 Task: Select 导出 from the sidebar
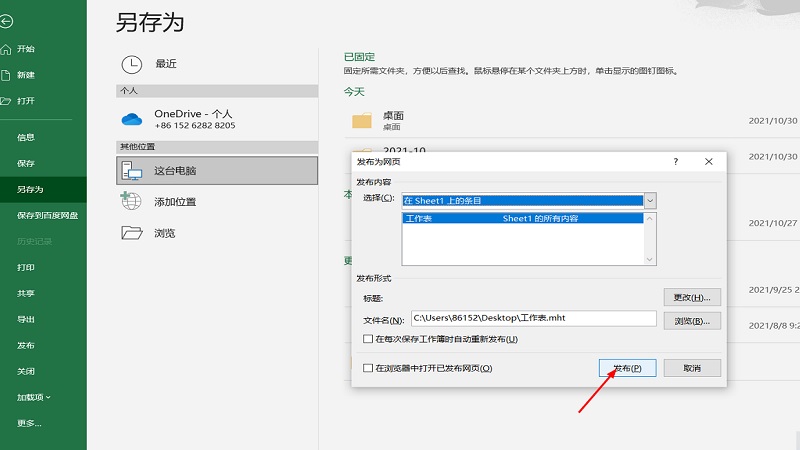[x=26, y=319]
